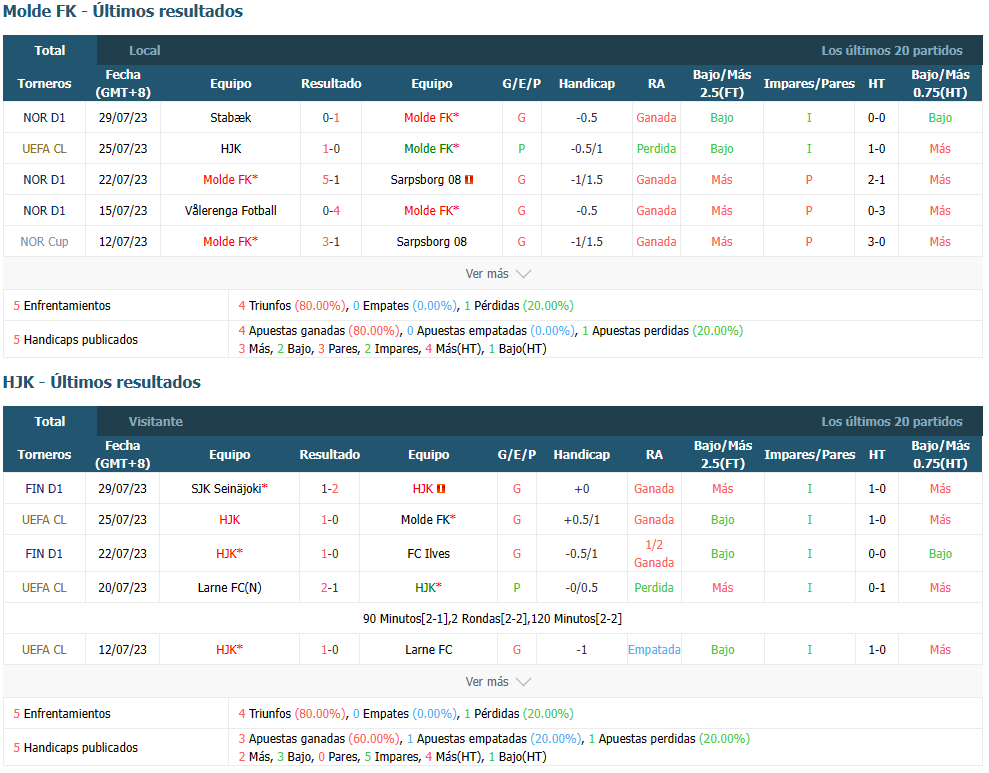Screen dimensions: 989x773
Task: Open the FC Ilves team link
Action: click(x=428, y=554)
